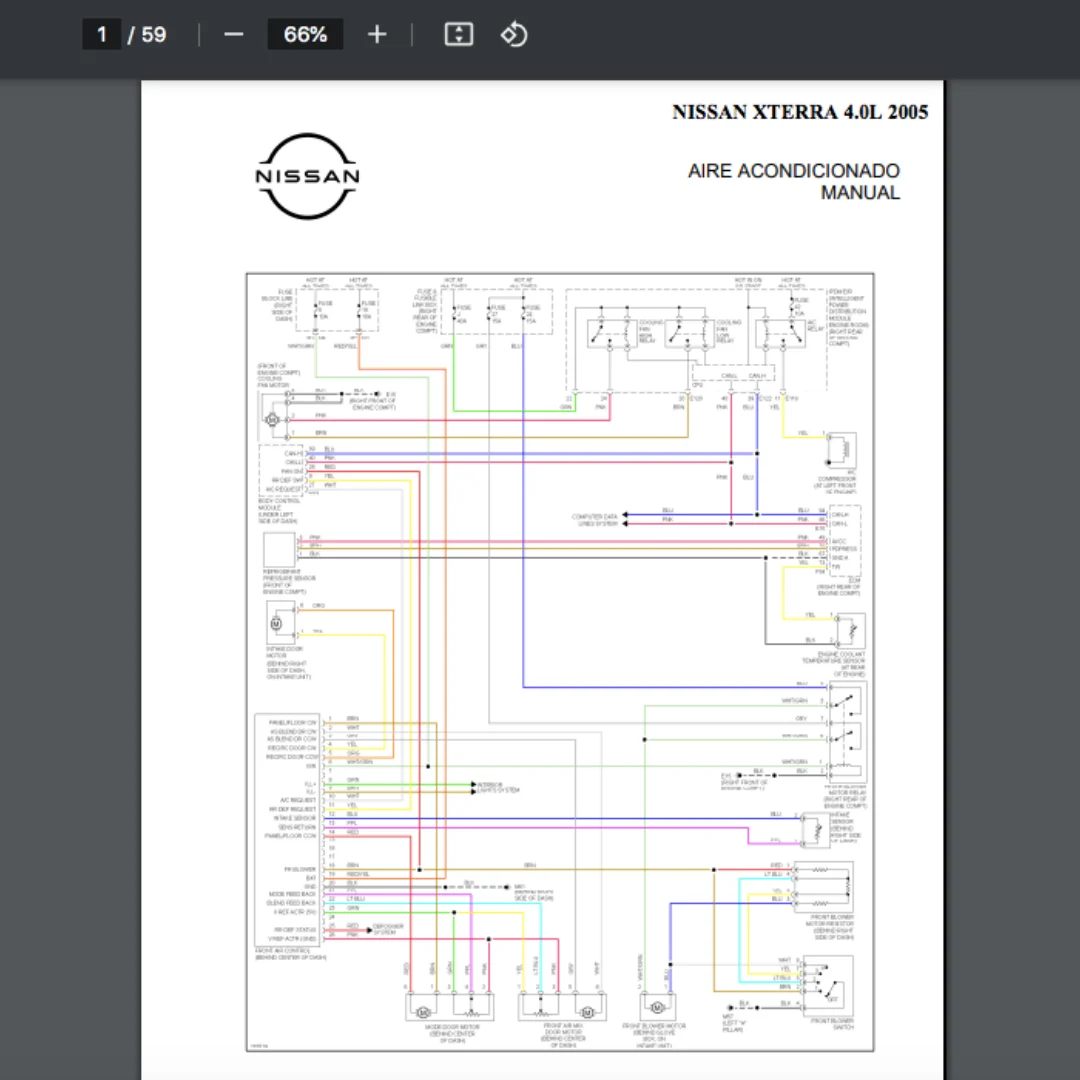Click the 66% zoom level field
Viewport: 1080px width, 1080px height.
(305, 34)
